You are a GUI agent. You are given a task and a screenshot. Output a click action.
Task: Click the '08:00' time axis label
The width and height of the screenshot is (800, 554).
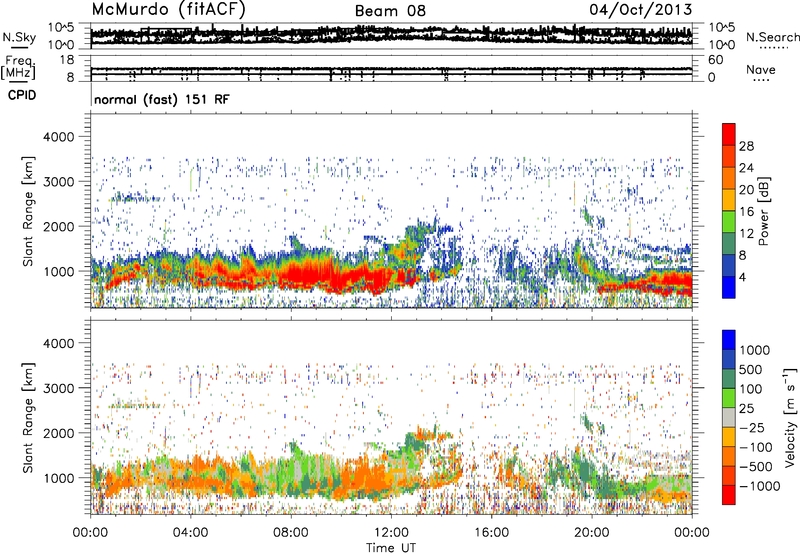click(x=291, y=533)
